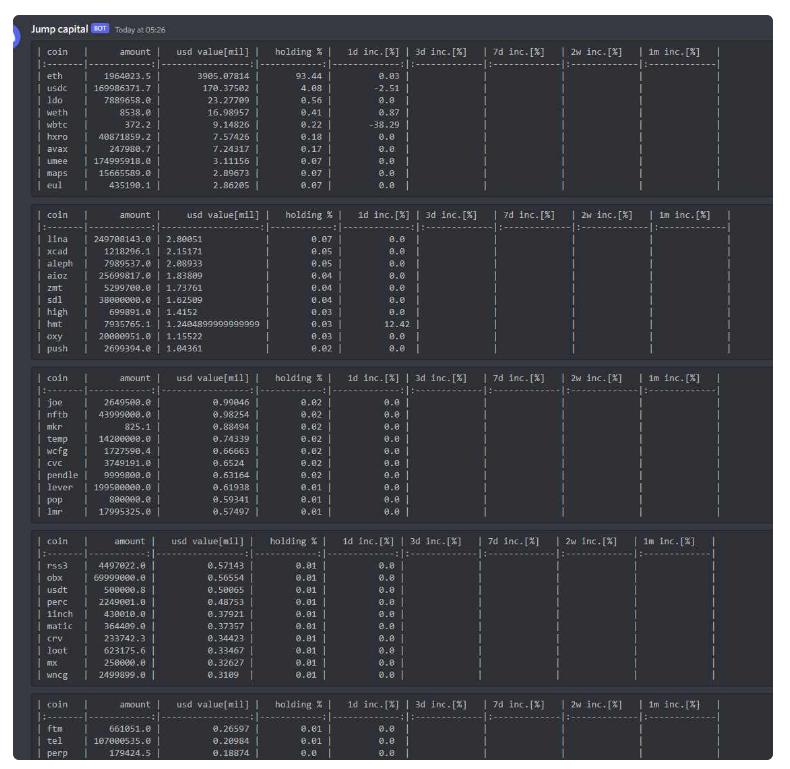Click the lina coin in second table
790x769 pixels.
pyautogui.click(x=58, y=239)
